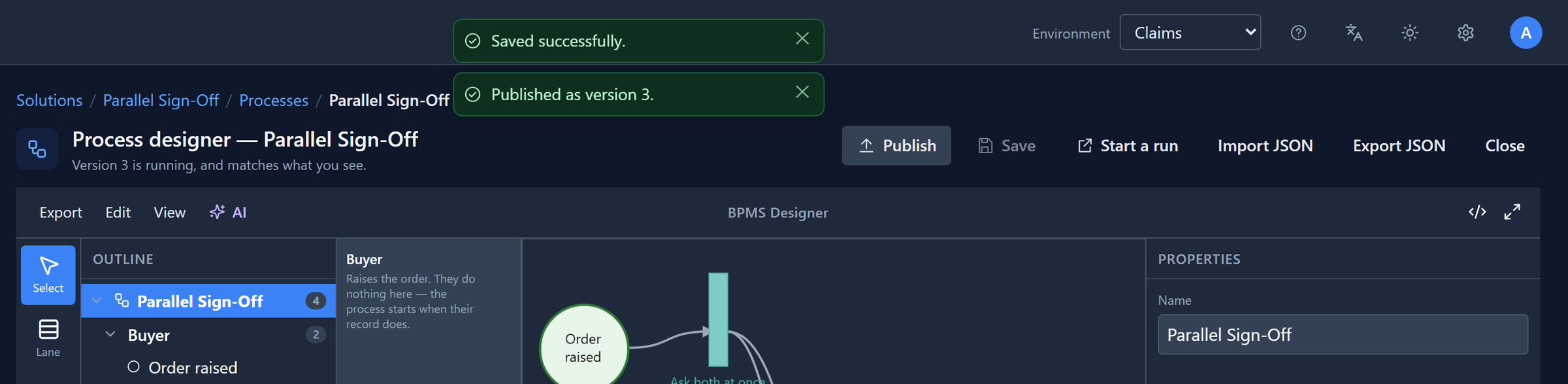
Task: Toggle light theme with sun icon
Action: [x=1410, y=33]
